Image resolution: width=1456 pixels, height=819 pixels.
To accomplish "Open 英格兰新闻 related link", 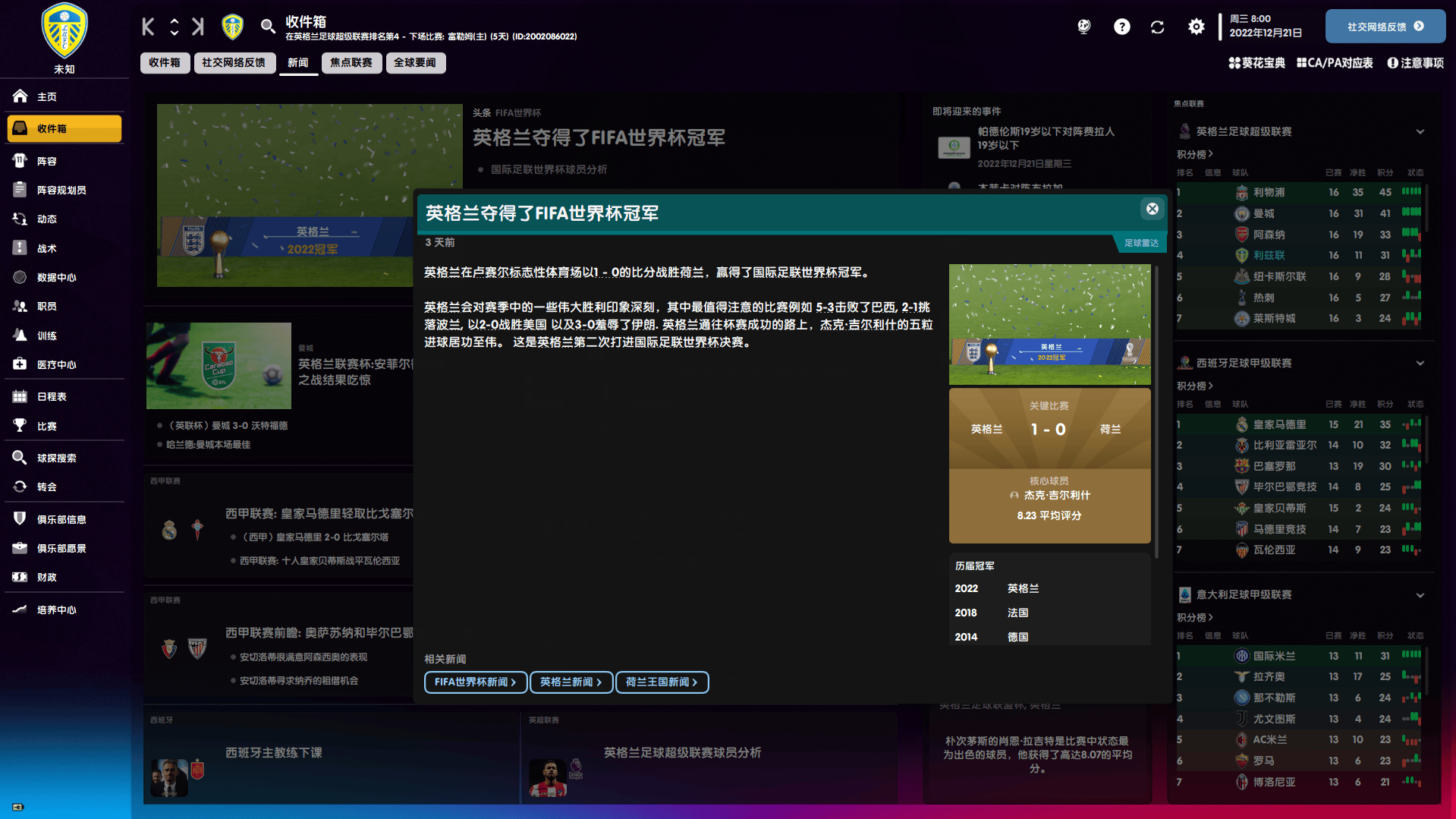I will click(x=571, y=682).
